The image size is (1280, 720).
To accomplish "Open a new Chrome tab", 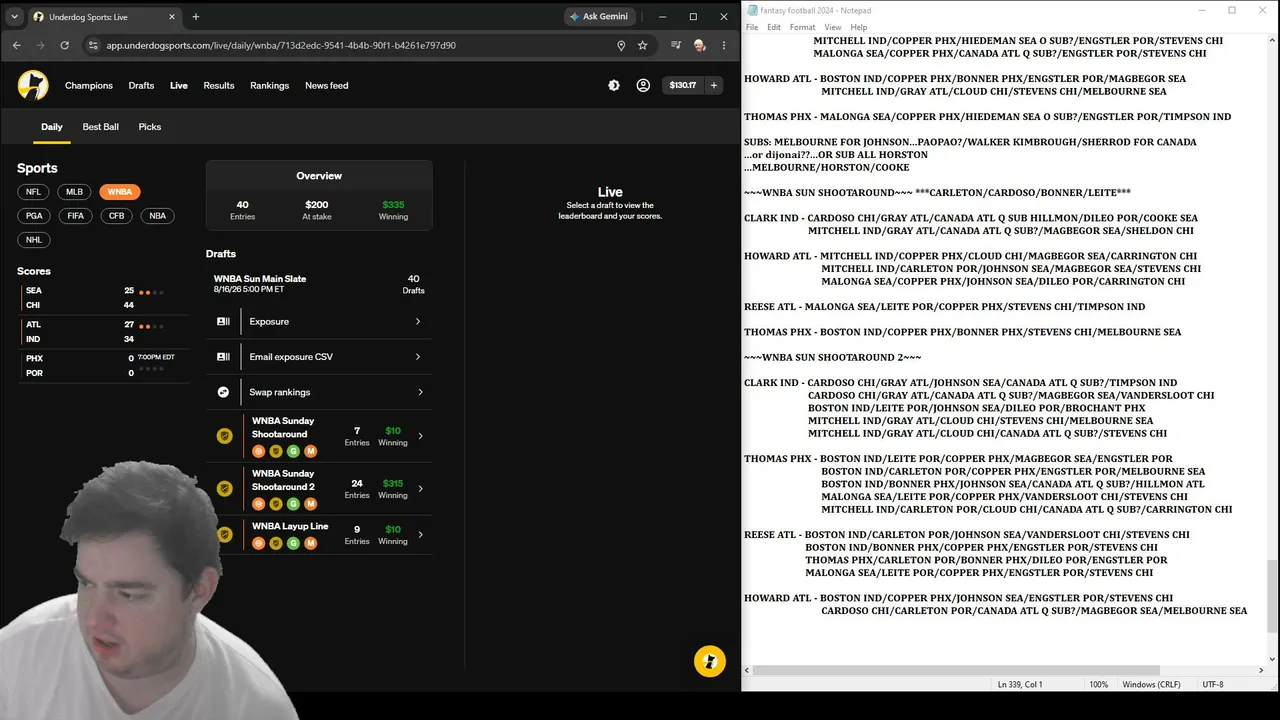I will point(196,17).
